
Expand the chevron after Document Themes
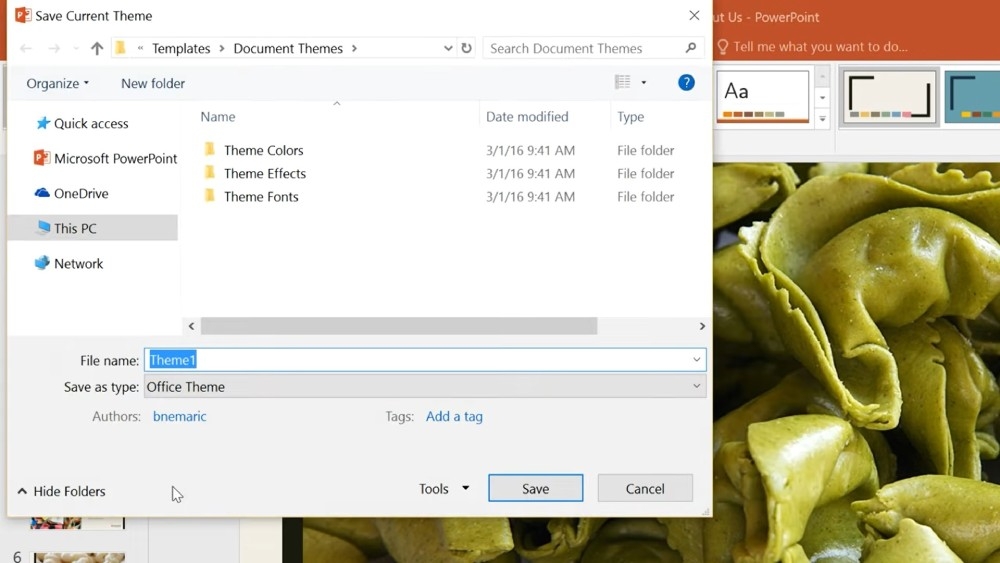tap(355, 48)
